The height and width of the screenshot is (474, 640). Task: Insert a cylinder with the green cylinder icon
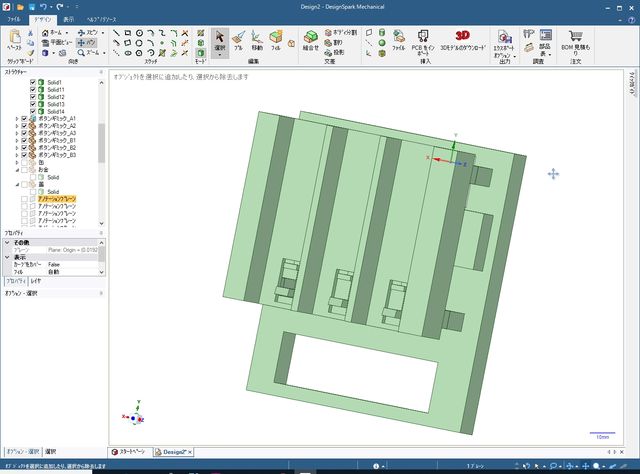click(x=382, y=33)
